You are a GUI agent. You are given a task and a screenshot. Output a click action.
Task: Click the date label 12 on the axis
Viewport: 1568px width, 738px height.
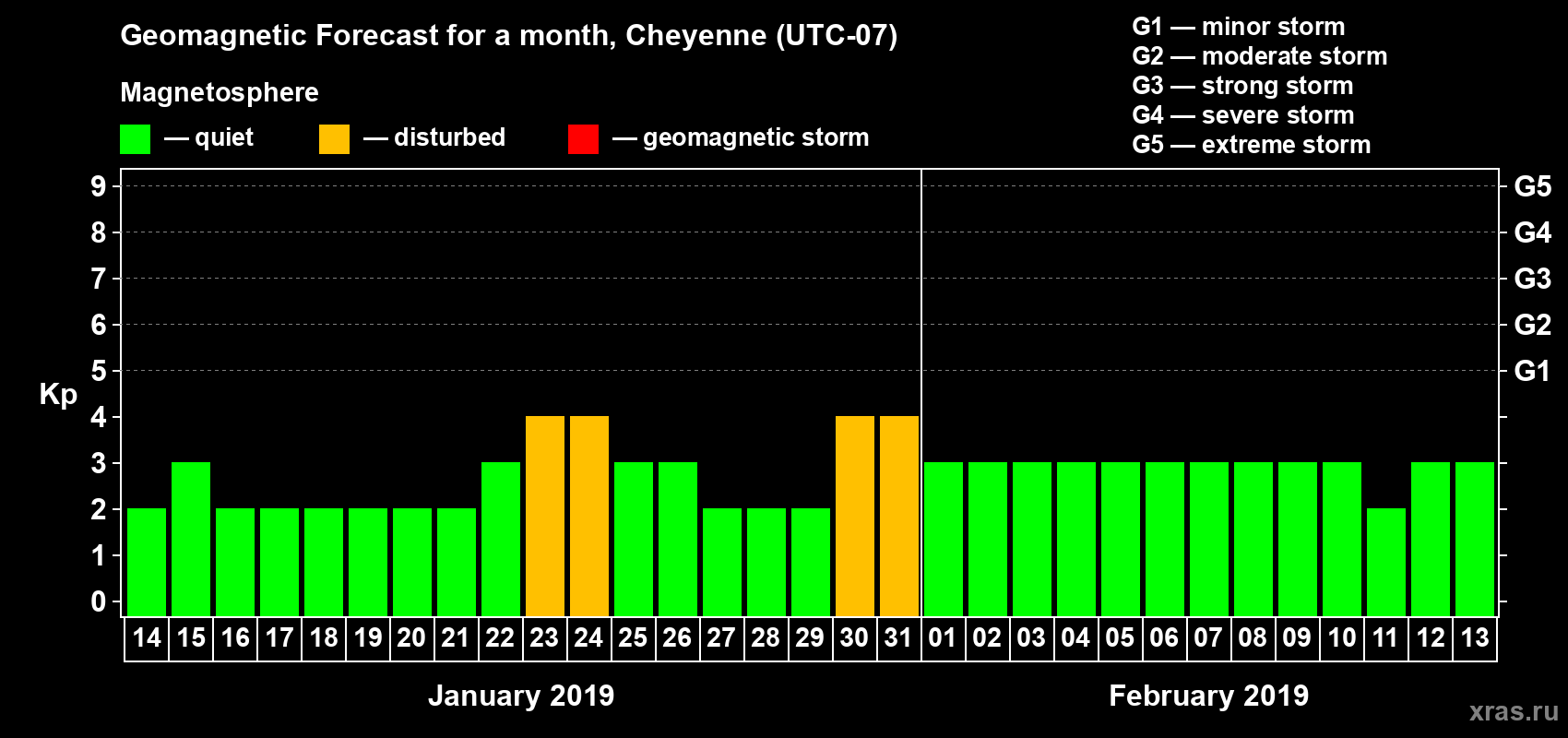pyautogui.click(x=1431, y=638)
